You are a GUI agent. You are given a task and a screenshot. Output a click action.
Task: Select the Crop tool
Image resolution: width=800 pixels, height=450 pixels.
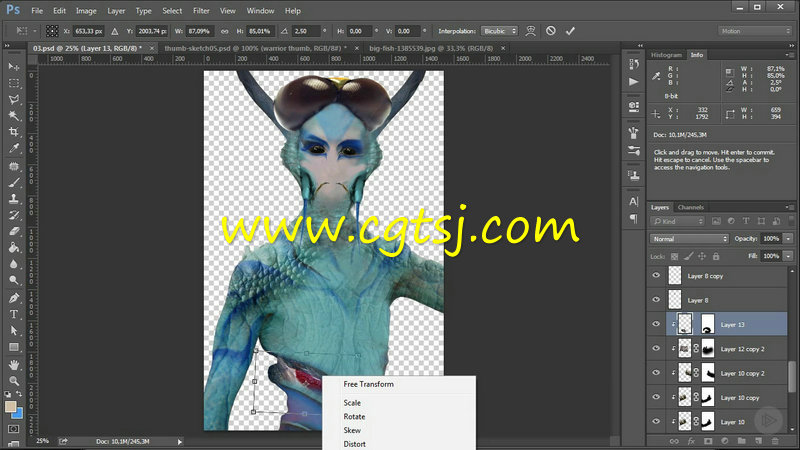coord(14,132)
